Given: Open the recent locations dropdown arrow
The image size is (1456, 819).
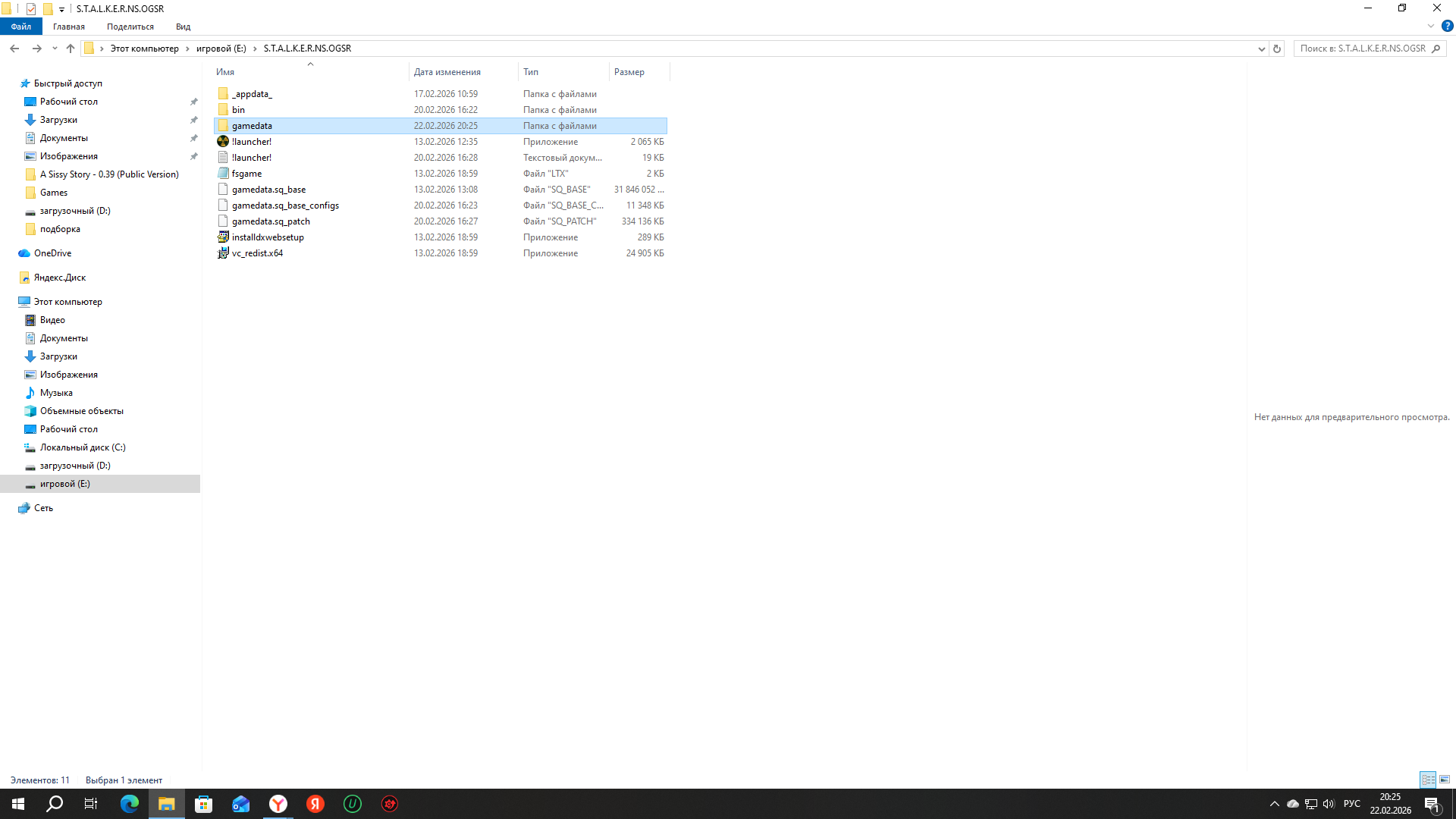Looking at the screenshot, I should point(55,49).
